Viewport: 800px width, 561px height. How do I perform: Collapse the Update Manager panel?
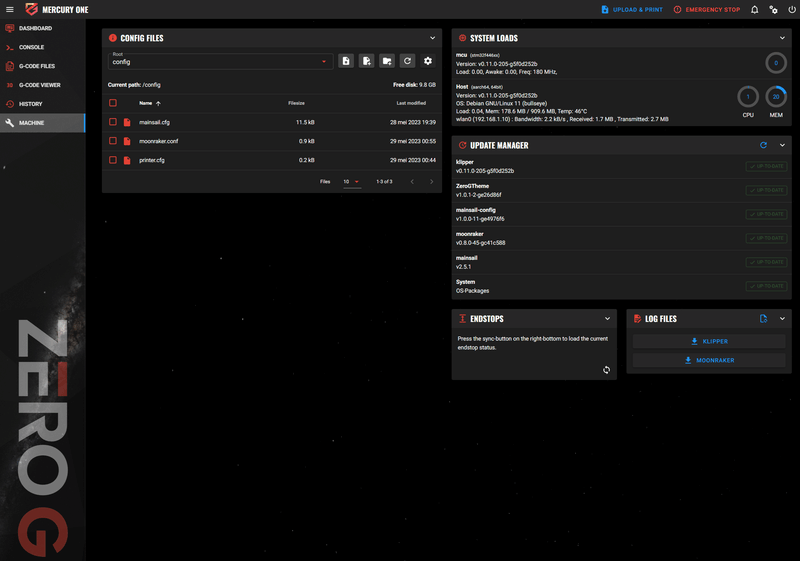click(x=782, y=145)
